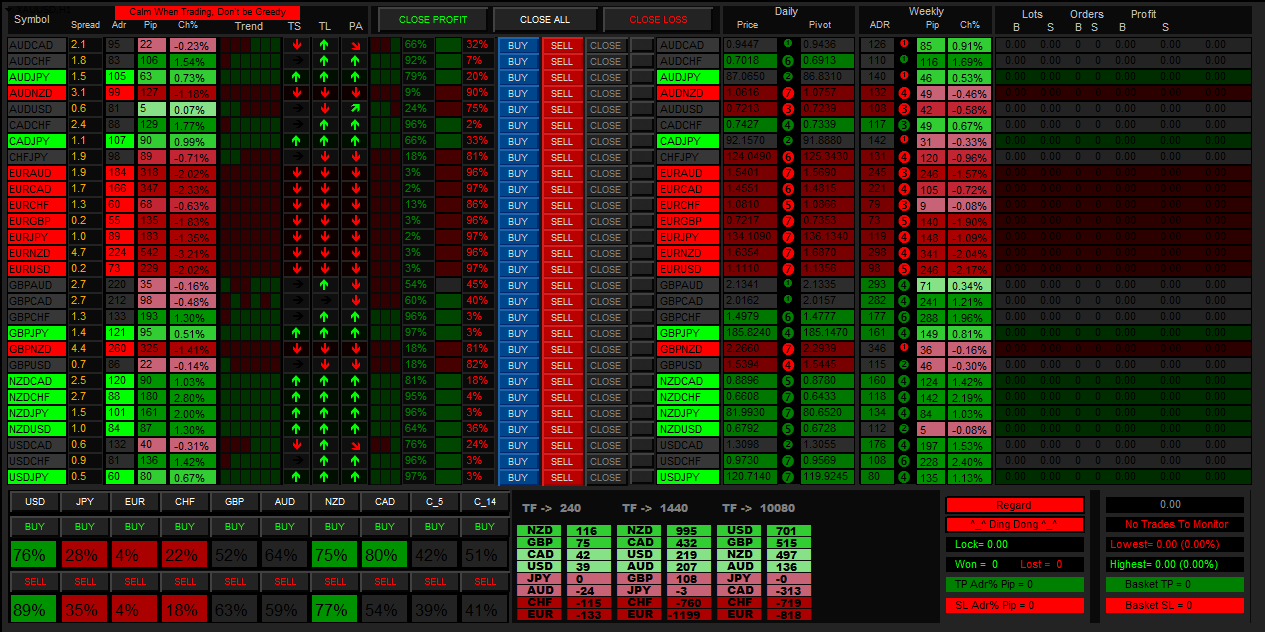Click the TL down arrow in the AUDNZD row
1265x632 pixels.
pos(325,93)
